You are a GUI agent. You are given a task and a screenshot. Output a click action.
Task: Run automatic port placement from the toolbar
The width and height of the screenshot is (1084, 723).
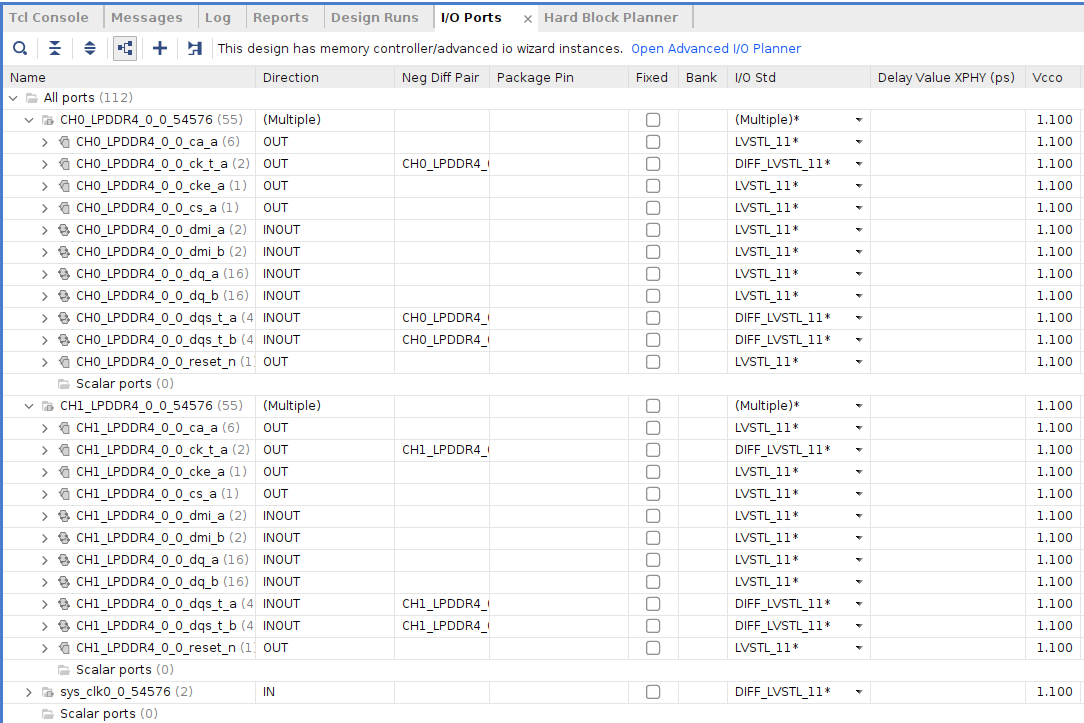click(194, 48)
